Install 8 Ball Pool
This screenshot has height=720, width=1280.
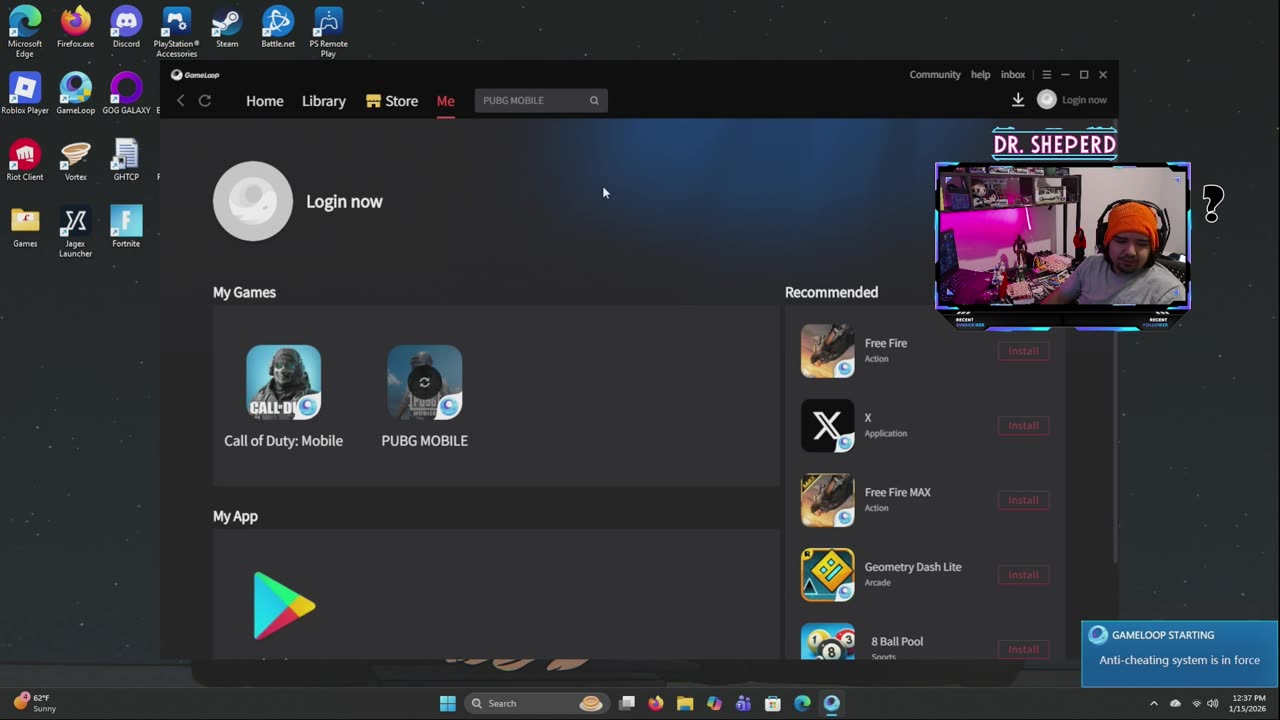tap(1023, 649)
